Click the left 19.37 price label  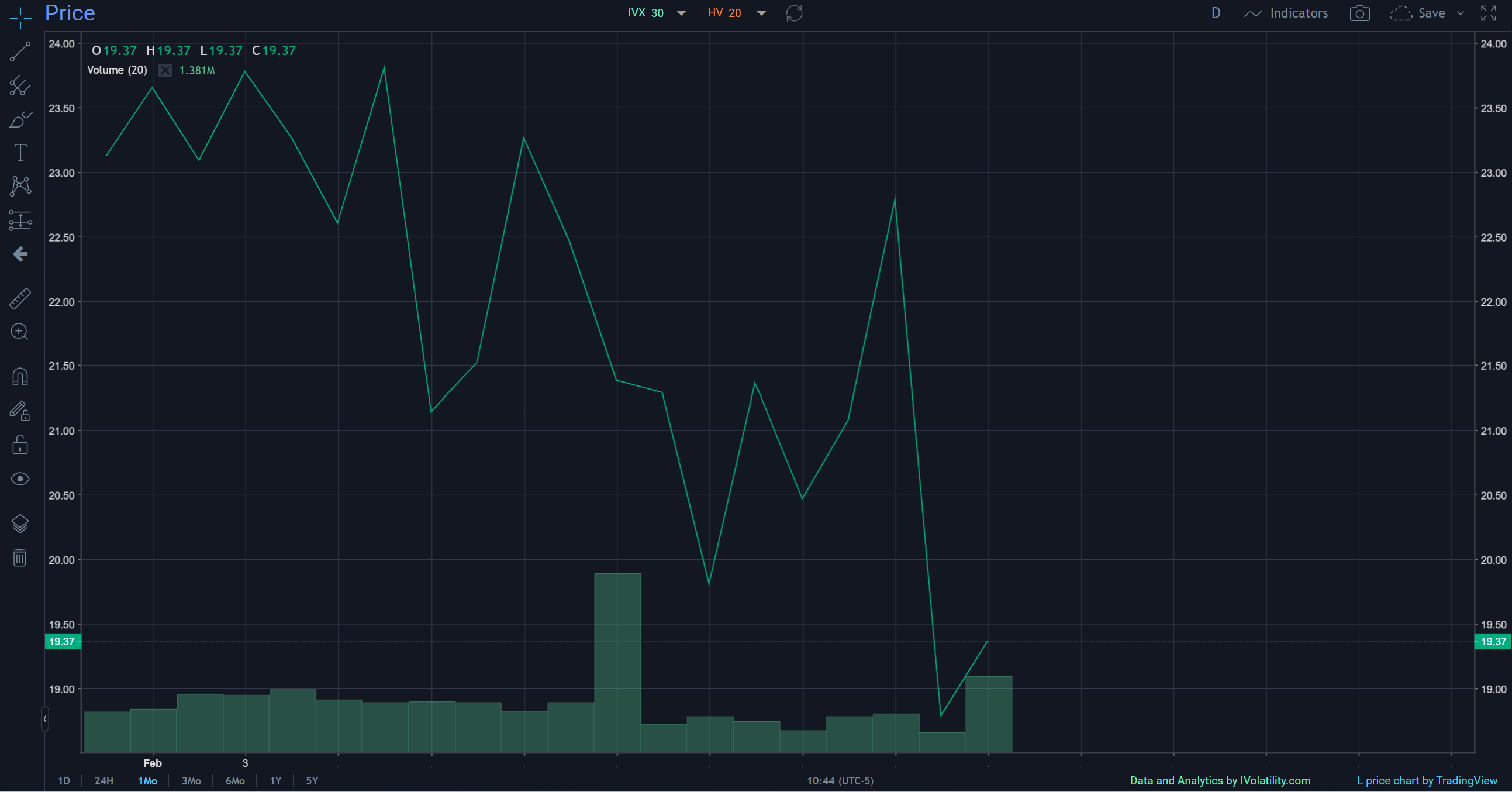coord(62,642)
